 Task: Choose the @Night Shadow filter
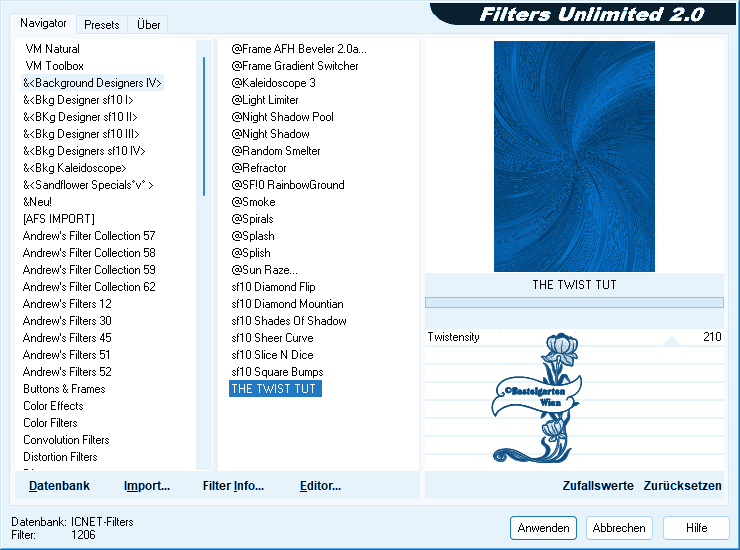tap(270, 134)
